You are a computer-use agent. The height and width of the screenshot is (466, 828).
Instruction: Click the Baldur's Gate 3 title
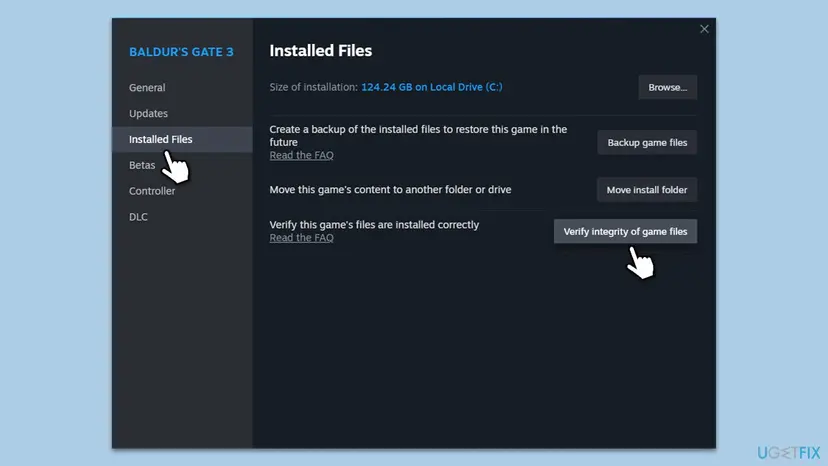[181, 52]
